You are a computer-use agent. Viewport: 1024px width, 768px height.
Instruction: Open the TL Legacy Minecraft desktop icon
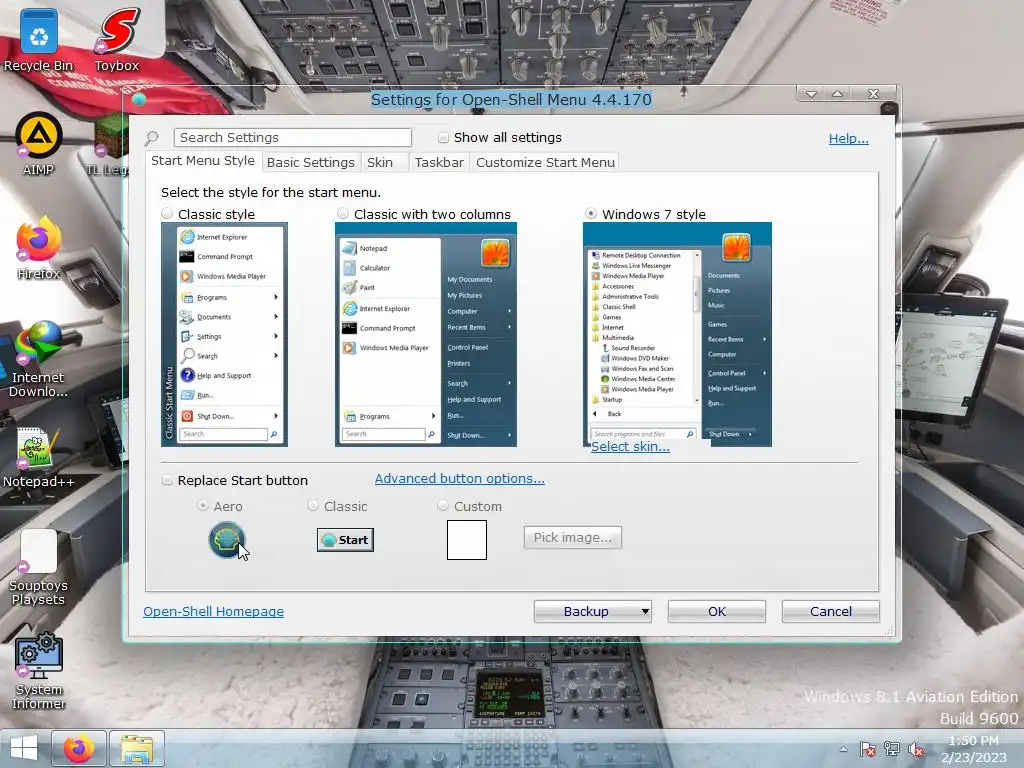coord(108,147)
